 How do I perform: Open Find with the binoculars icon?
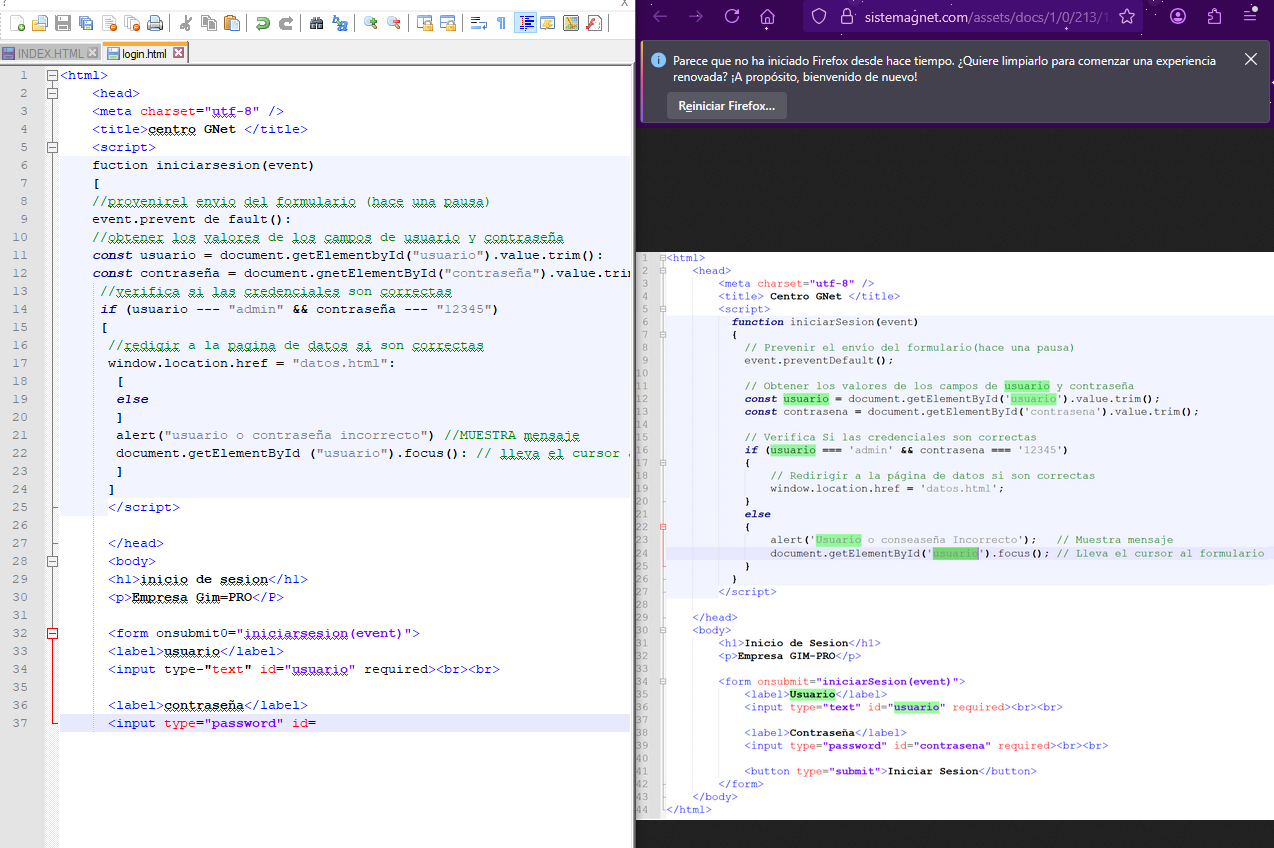pos(317,23)
